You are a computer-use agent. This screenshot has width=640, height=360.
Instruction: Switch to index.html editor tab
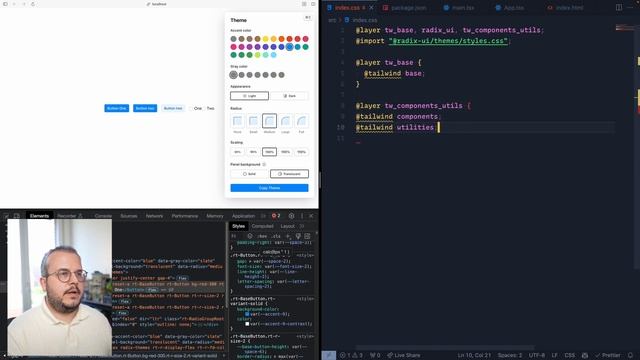pyautogui.click(x=565, y=8)
